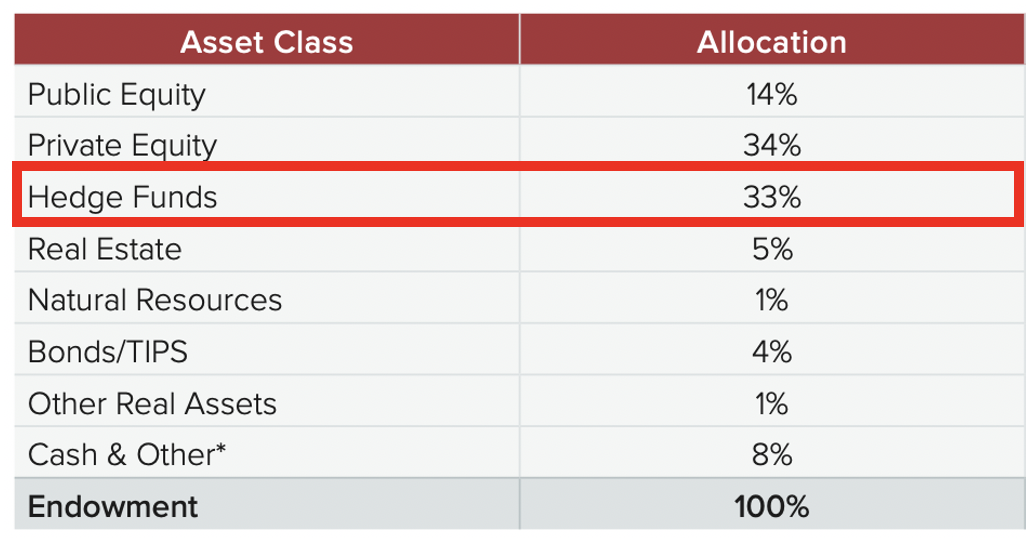Click the 100% Endowment total value
The width and height of the screenshot is (1026, 538).
771,506
